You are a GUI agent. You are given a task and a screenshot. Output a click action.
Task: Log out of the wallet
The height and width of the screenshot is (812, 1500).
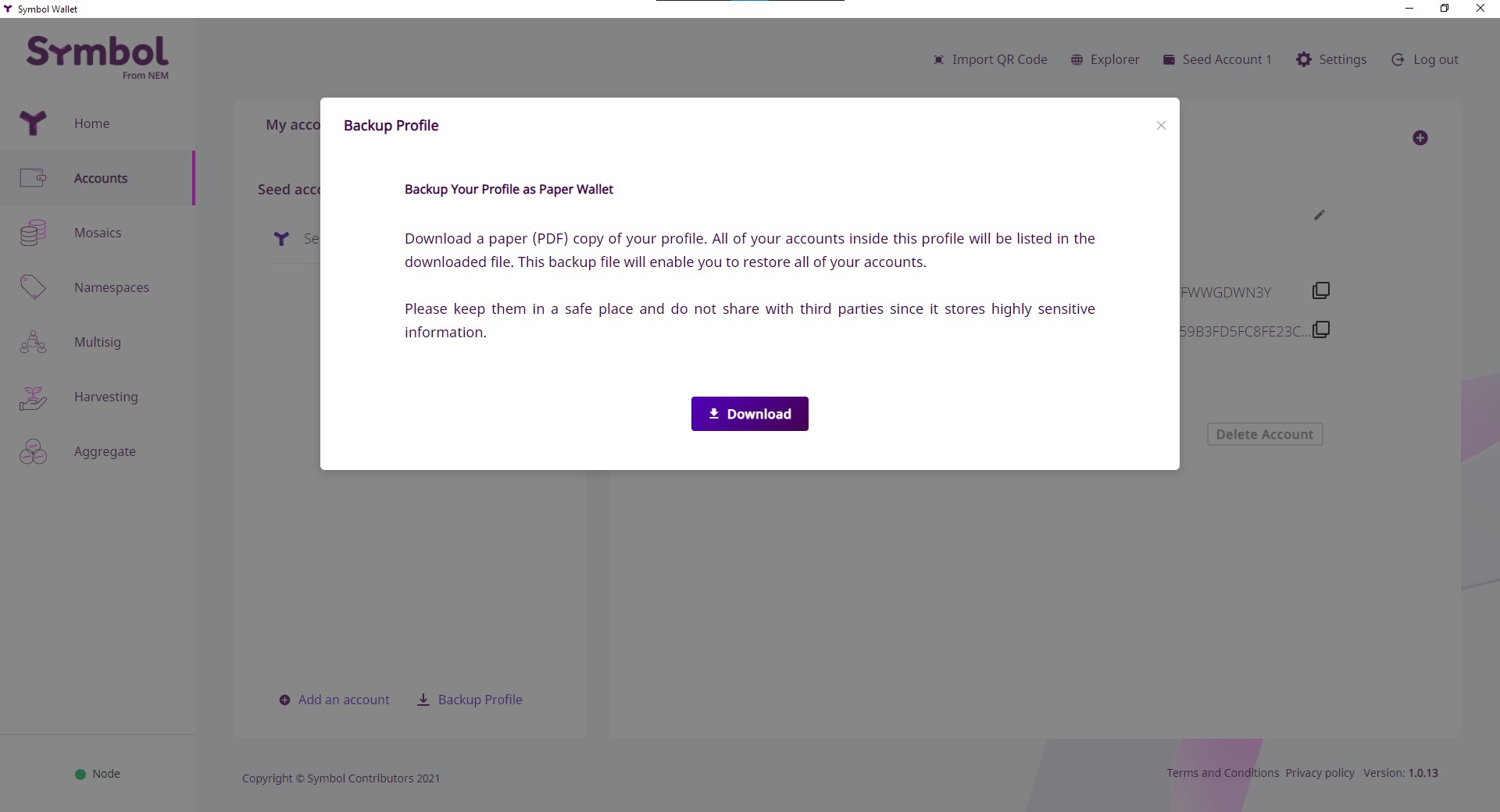pyautogui.click(x=1425, y=60)
